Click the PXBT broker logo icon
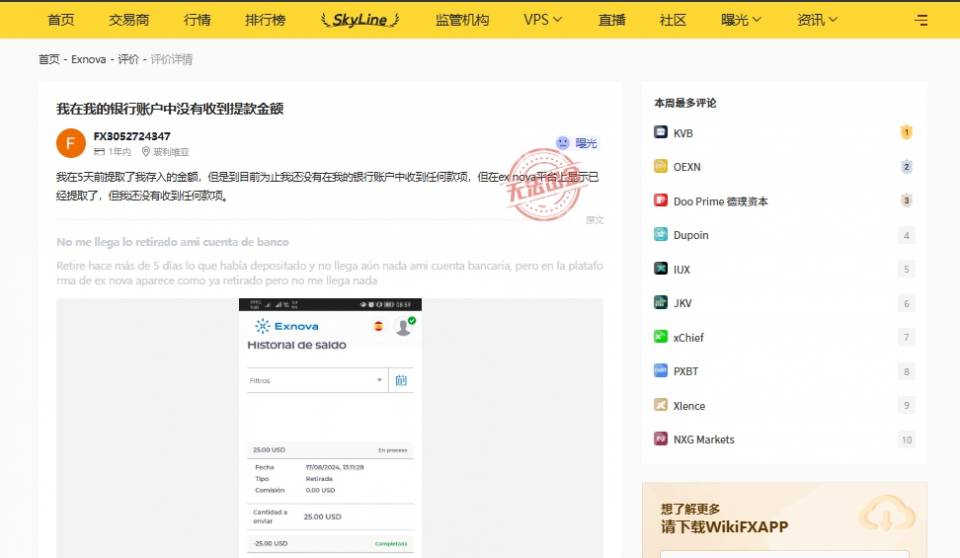Image resolution: width=960 pixels, height=558 pixels. point(661,371)
